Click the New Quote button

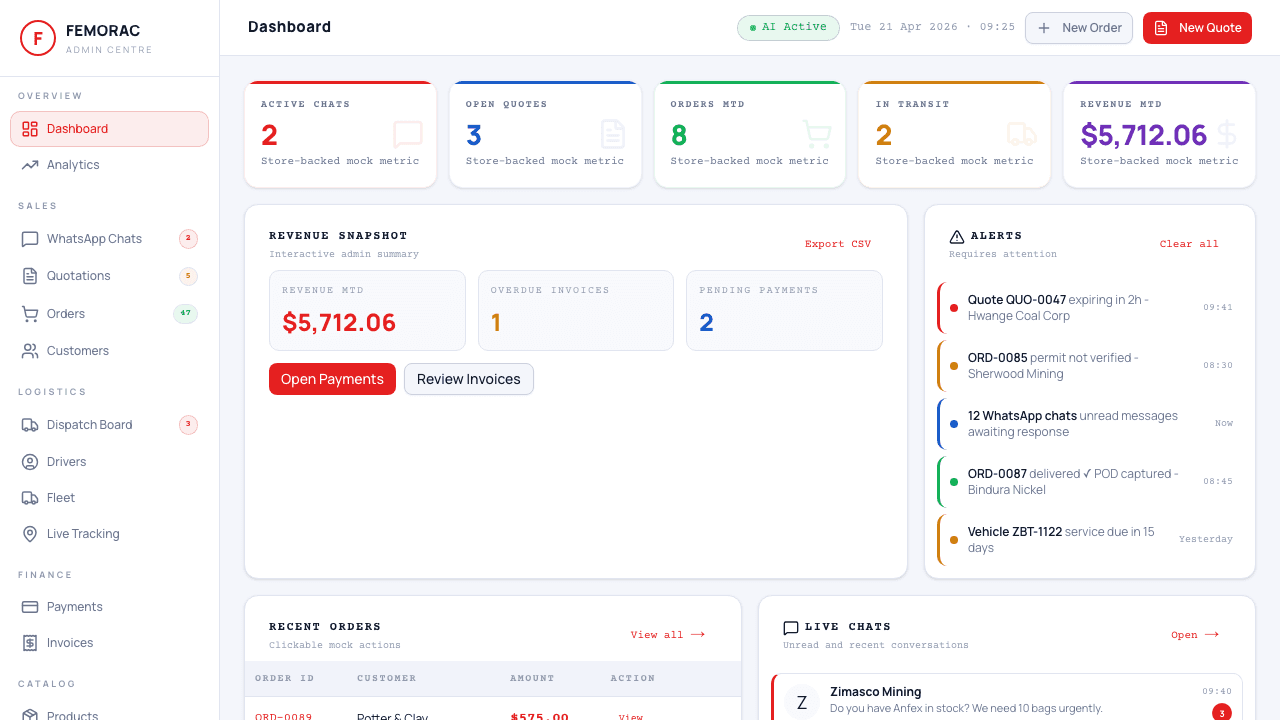(1197, 27)
